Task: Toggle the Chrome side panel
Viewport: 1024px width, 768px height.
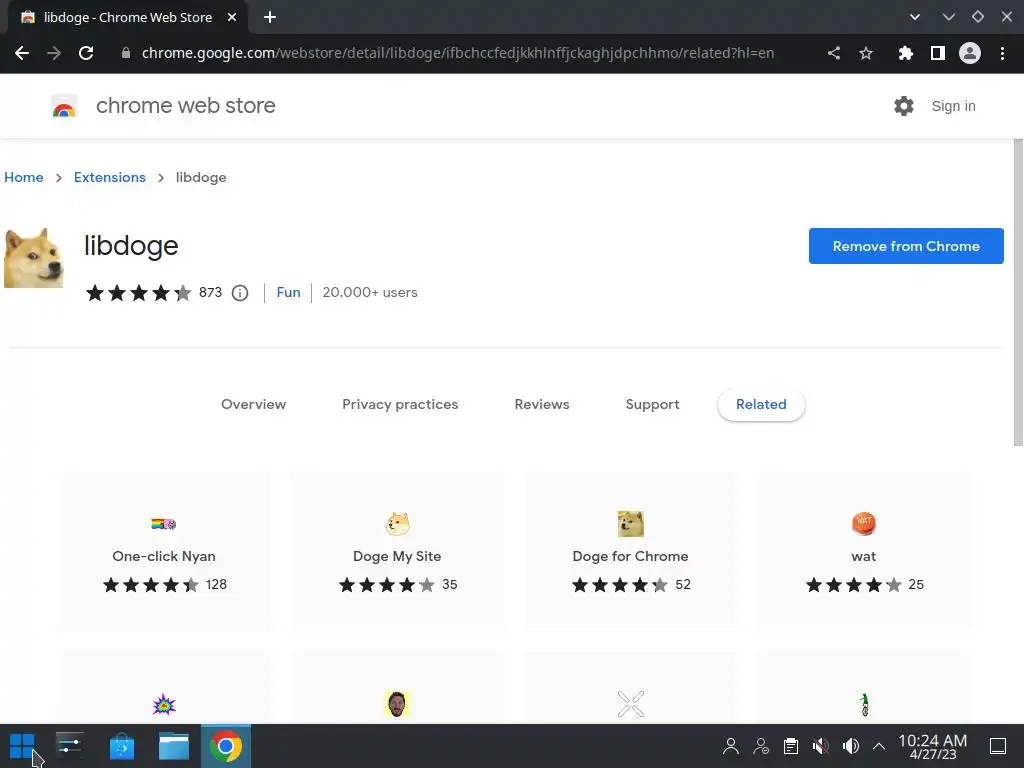Action: pos(938,53)
